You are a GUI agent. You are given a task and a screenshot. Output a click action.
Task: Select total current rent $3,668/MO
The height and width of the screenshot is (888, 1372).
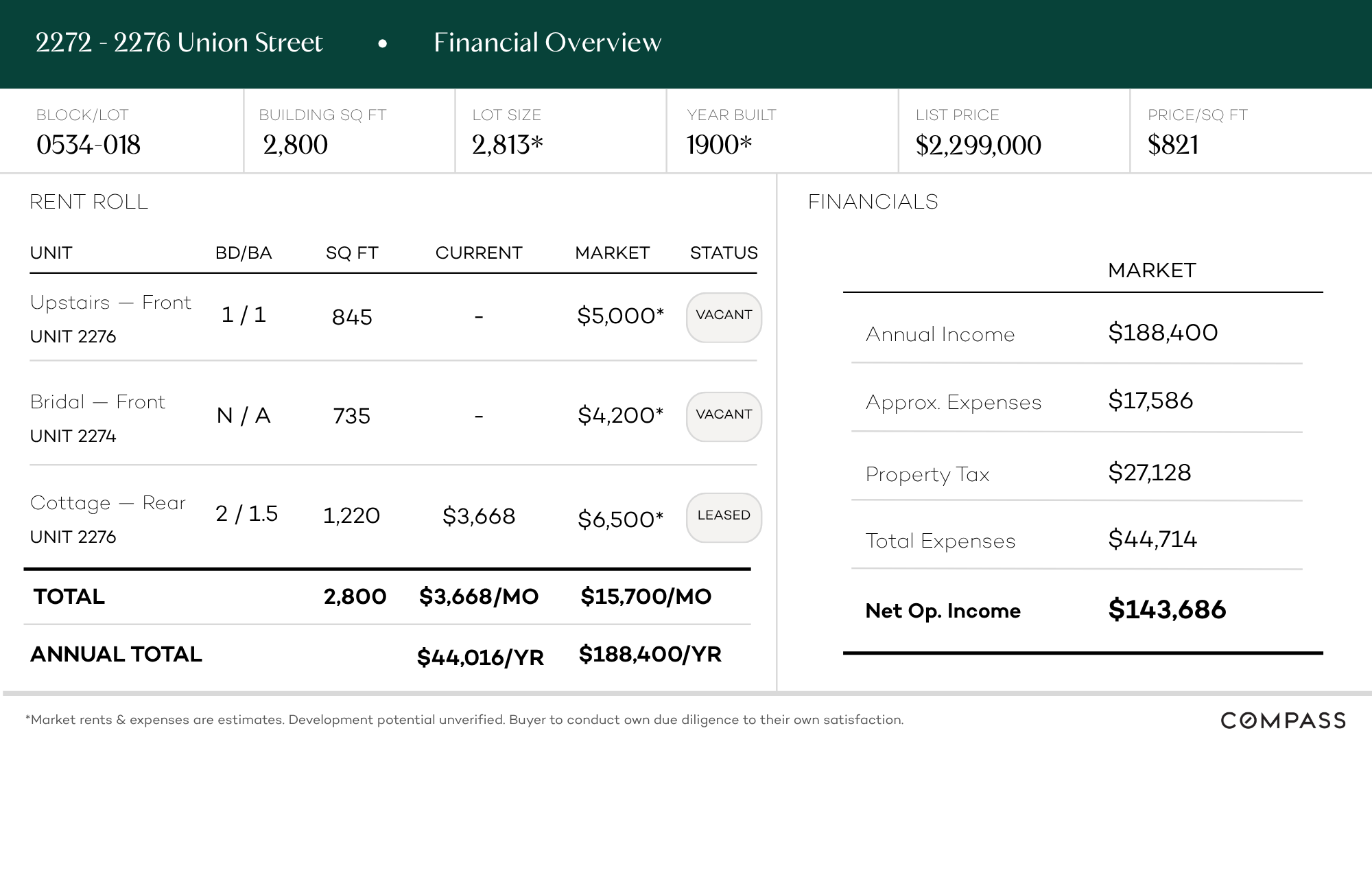pos(479,597)
